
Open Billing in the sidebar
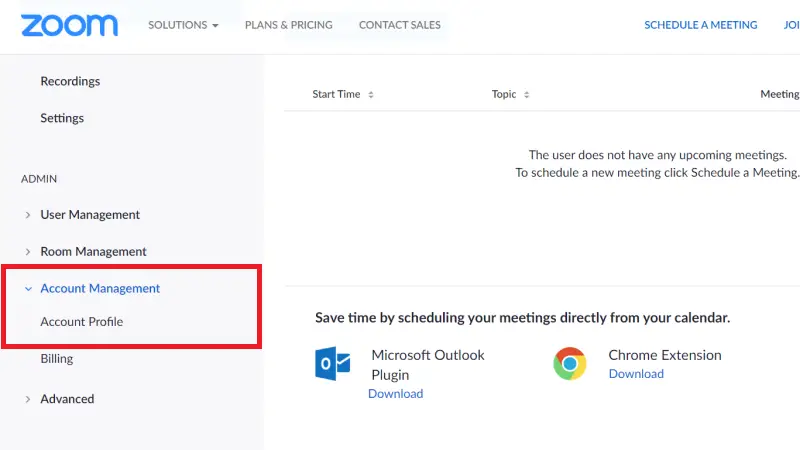point(57,359)
